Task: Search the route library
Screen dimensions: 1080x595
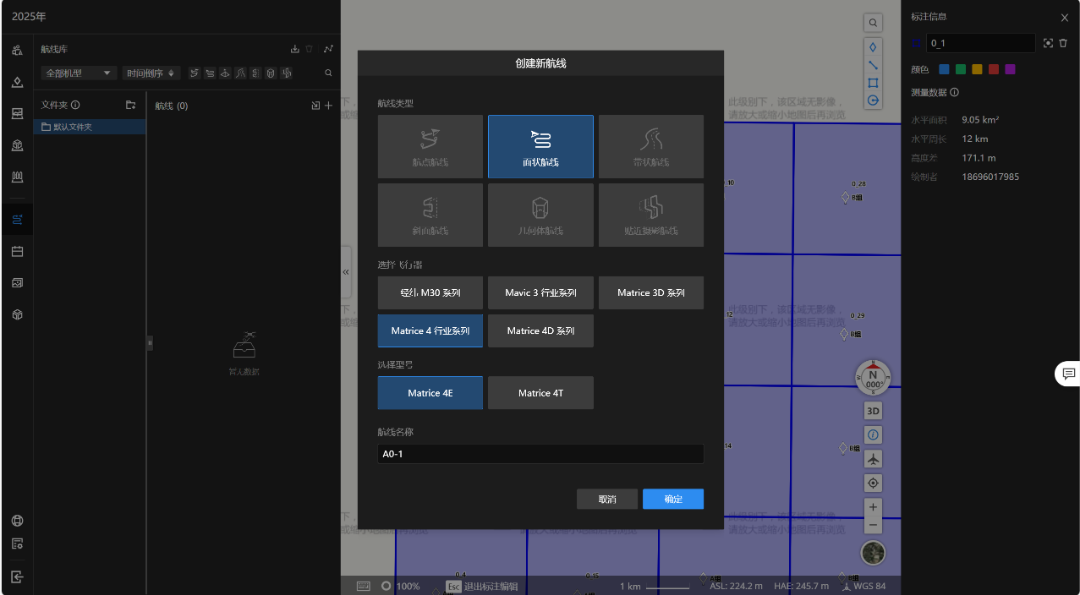Action: tap(329, 73)
